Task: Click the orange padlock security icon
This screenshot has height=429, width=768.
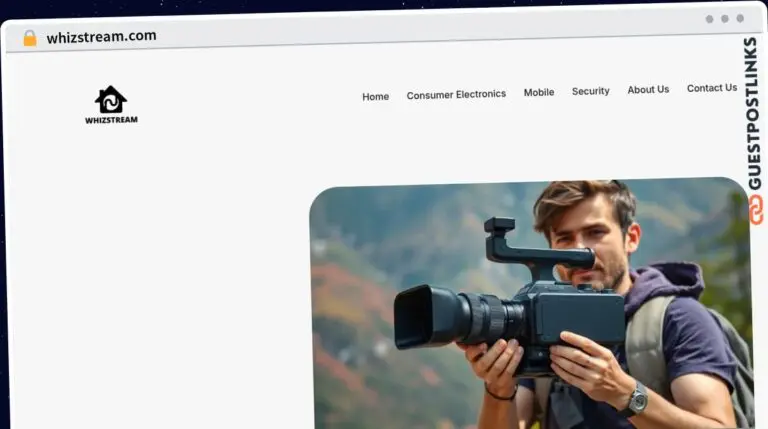Action: 30,38
